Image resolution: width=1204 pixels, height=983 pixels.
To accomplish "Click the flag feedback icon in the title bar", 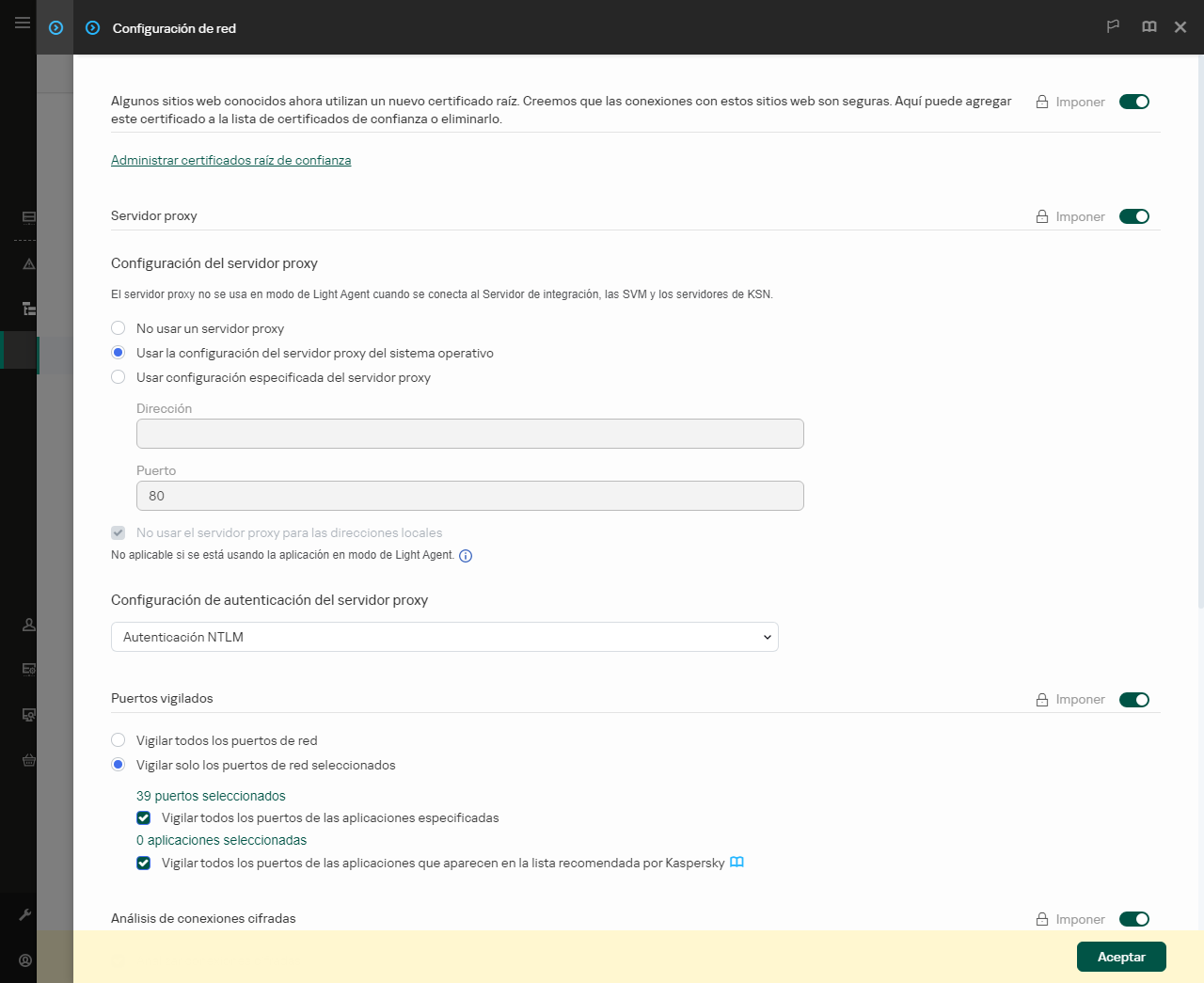I will tap(1113, 26).
